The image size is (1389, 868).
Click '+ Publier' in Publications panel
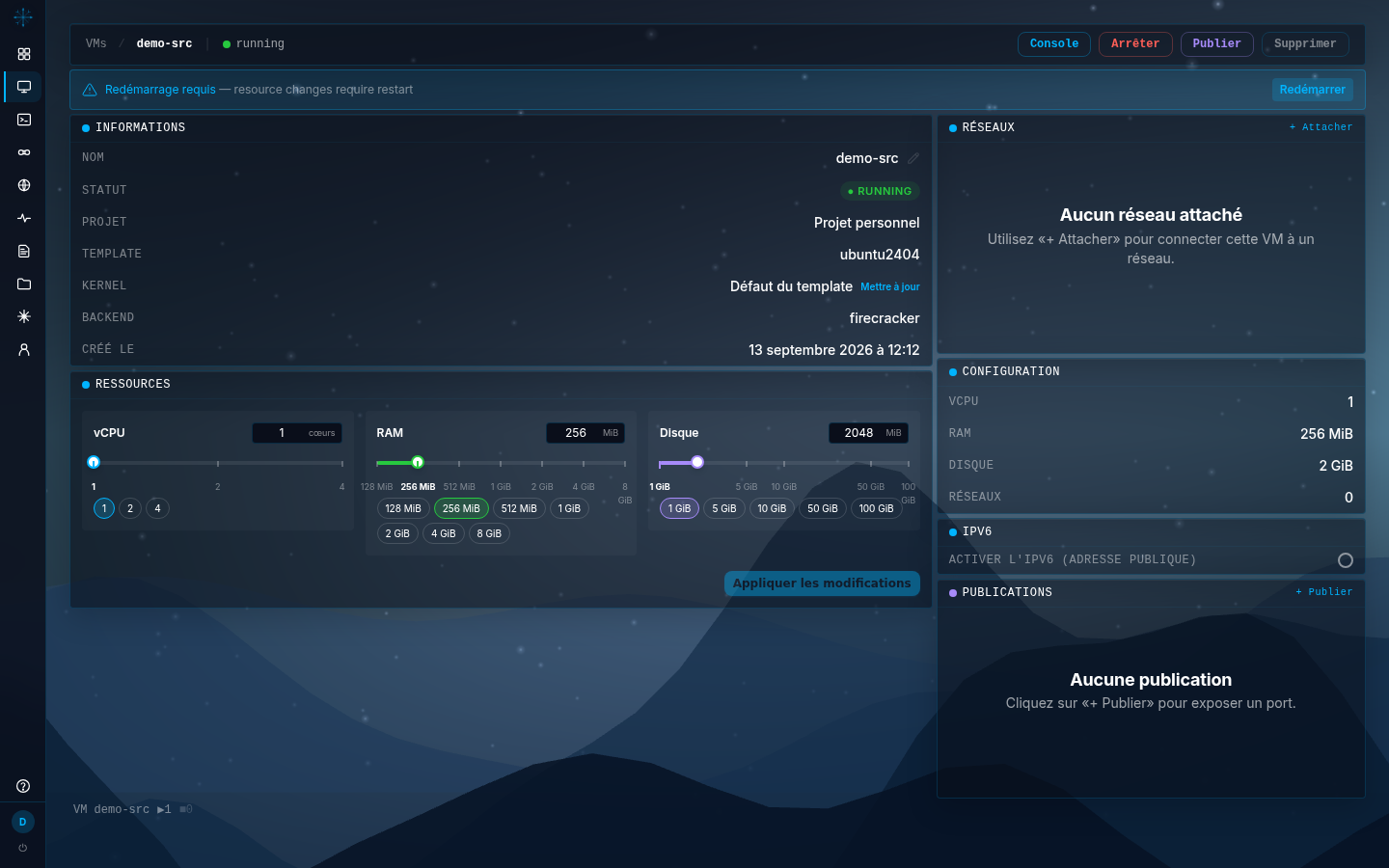pos(1323,592)
